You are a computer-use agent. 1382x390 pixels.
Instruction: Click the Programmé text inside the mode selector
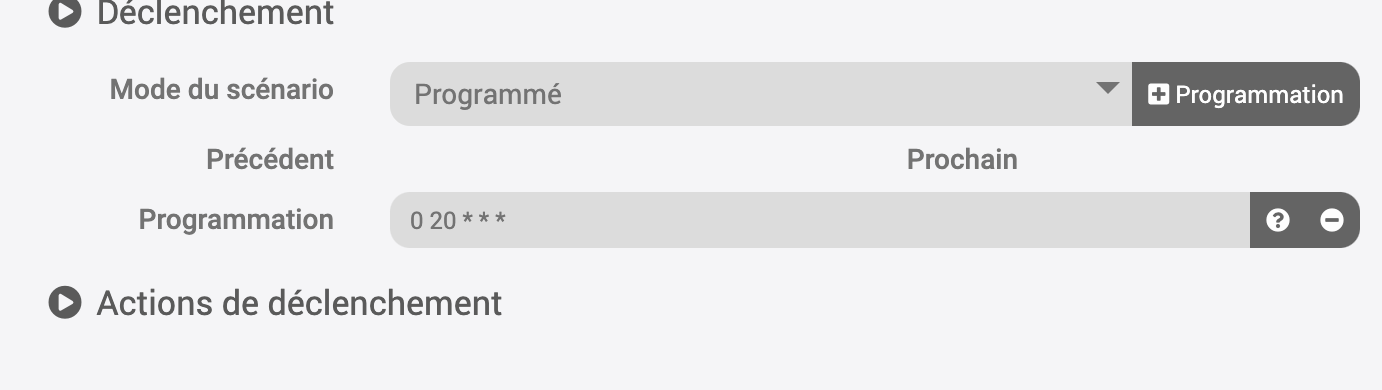pos(488,95)
